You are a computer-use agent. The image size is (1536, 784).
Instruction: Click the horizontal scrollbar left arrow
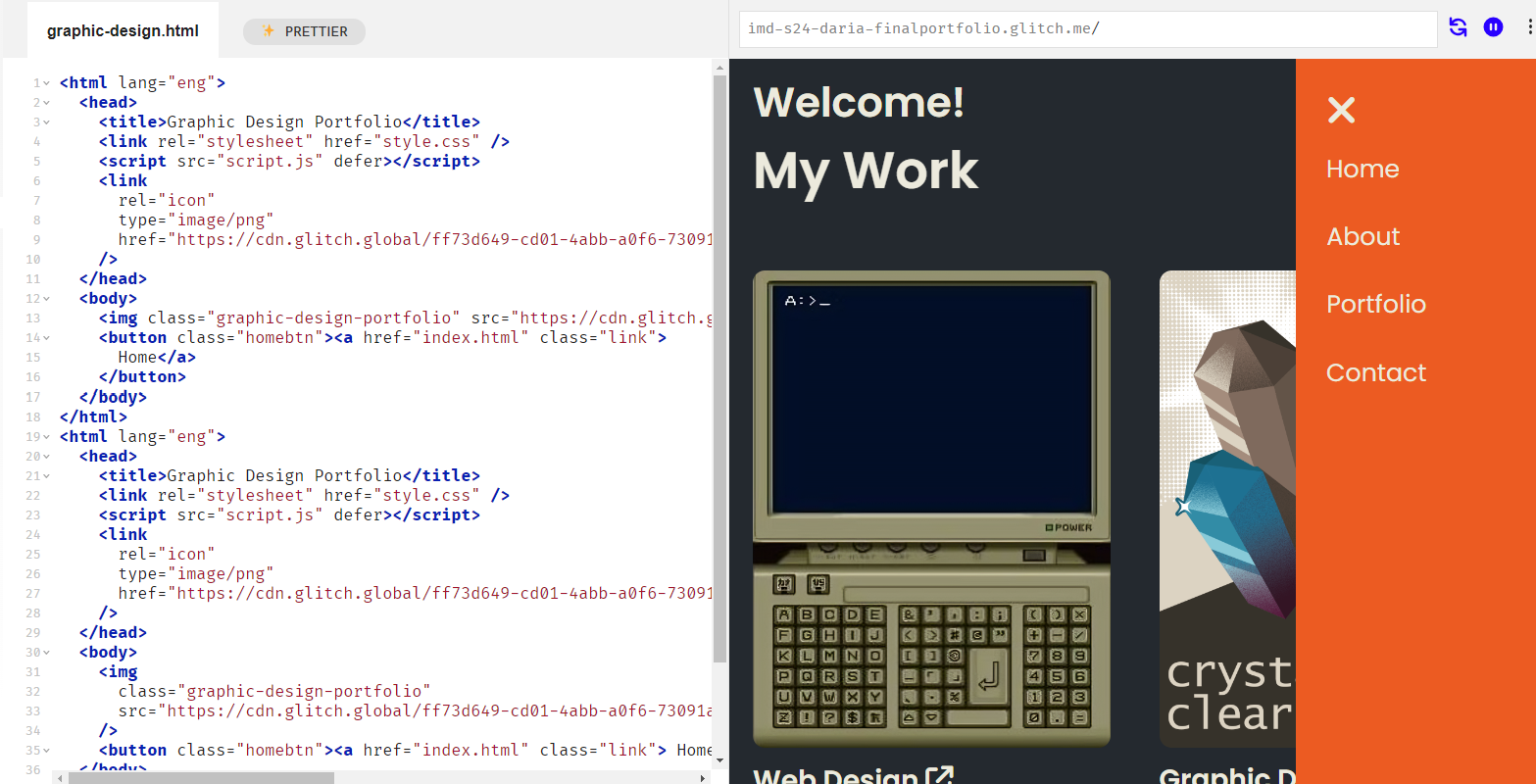coord(61,778)
